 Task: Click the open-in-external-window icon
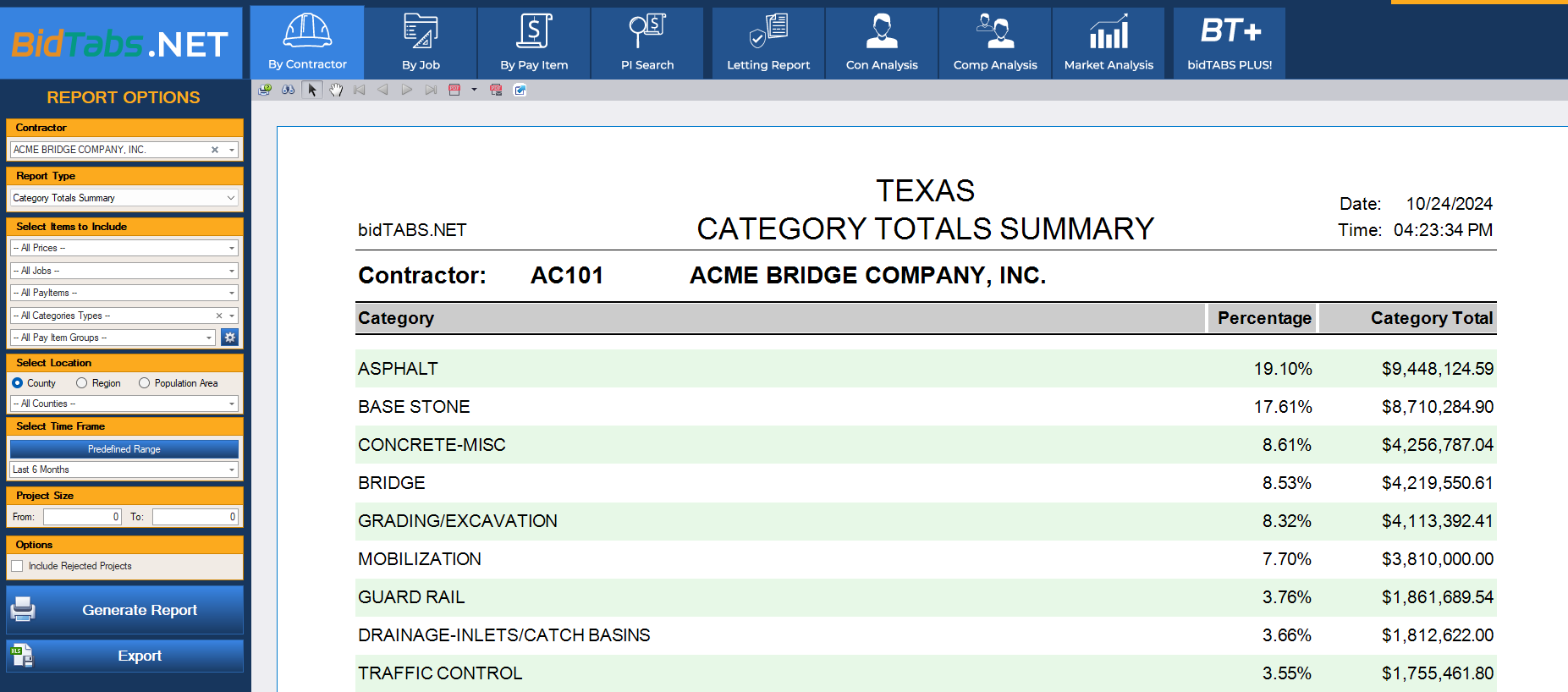(x=520, y=90)
